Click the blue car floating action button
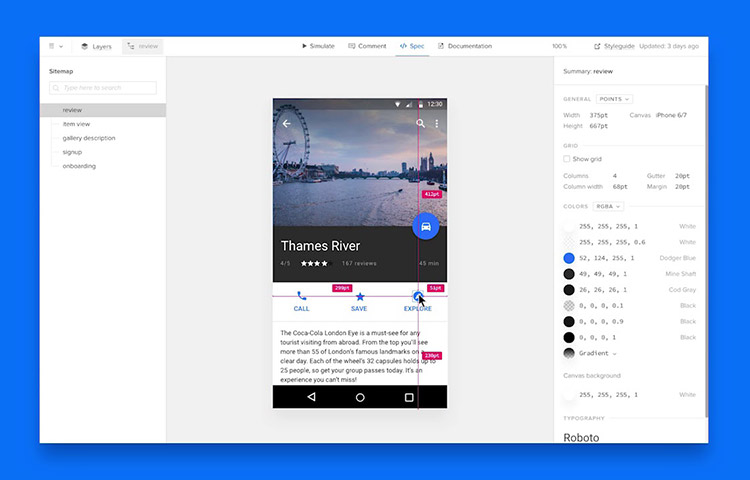Viewport: 750px width, 480px height. point(426,227)
